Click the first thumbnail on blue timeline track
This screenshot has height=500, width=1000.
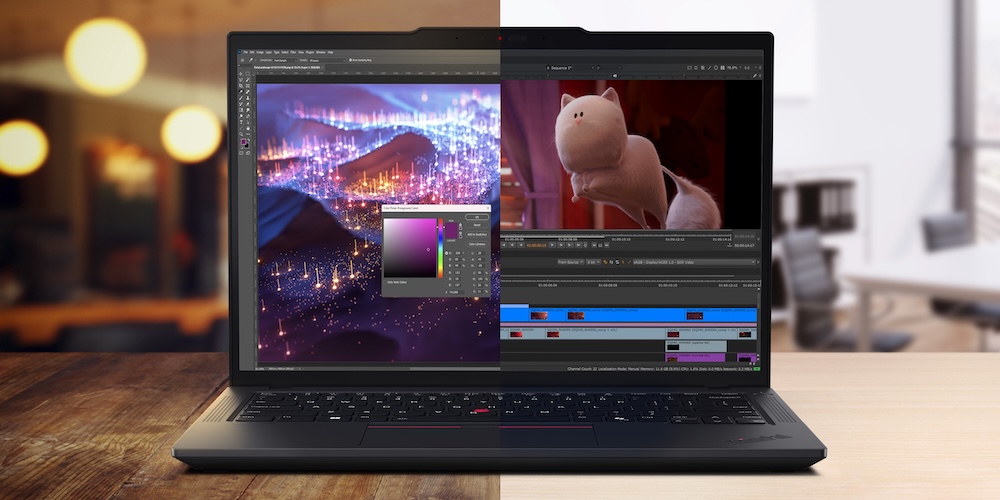point(539,315)
